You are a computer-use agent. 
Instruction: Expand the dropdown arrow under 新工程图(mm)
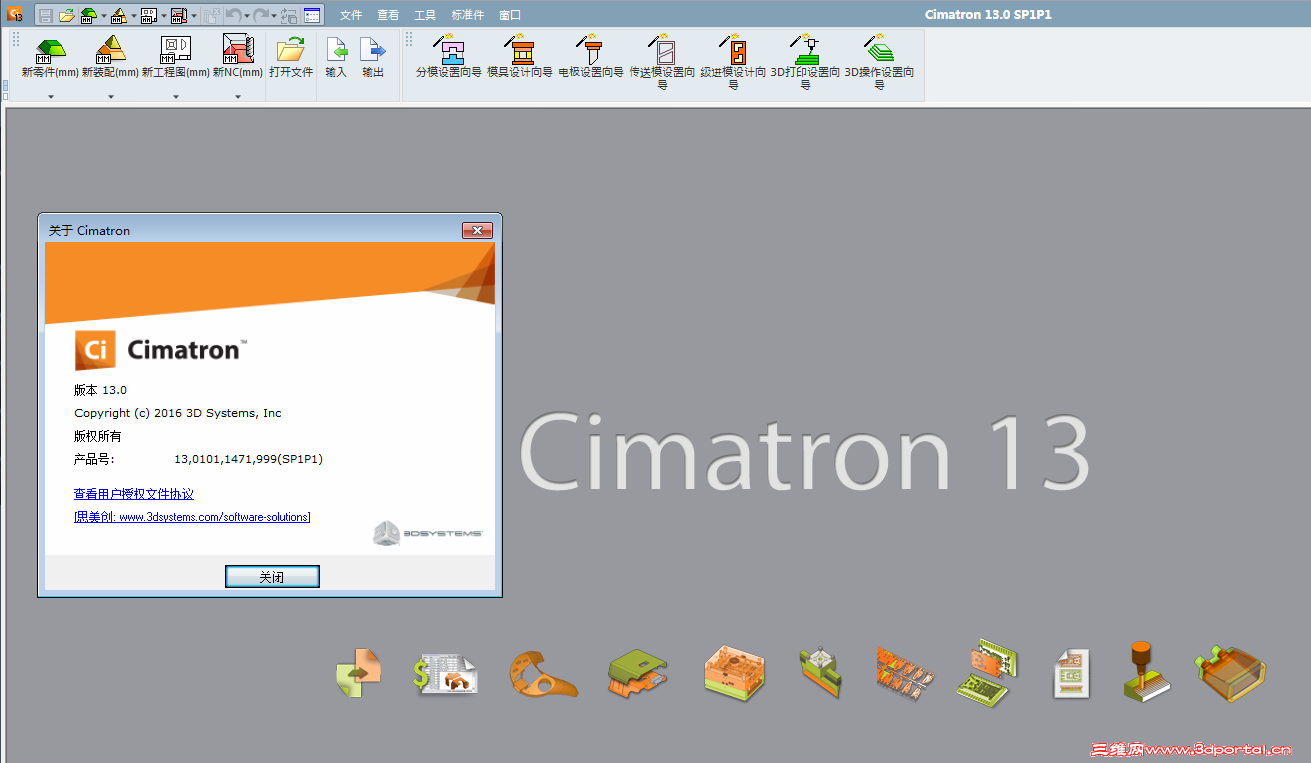(176, 97)
